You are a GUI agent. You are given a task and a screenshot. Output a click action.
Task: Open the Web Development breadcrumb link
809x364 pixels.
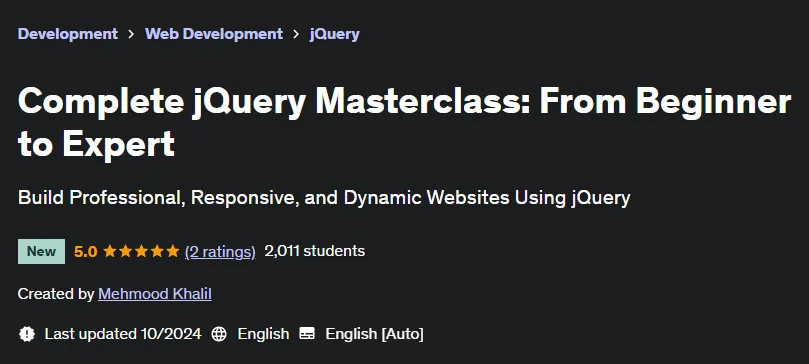pyautogui.click(x=214, y=34)
